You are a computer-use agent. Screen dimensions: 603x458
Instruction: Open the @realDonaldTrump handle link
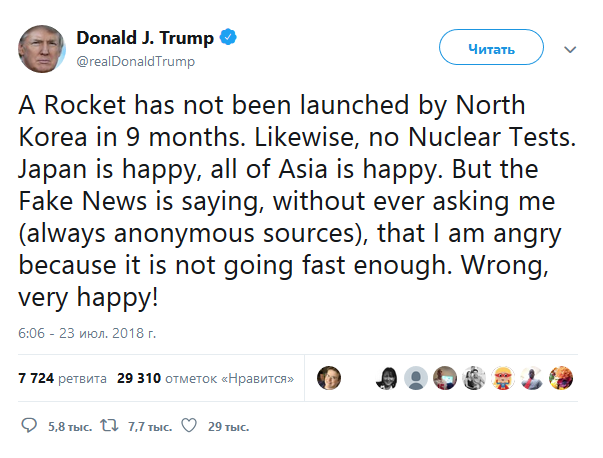point(135,61)
